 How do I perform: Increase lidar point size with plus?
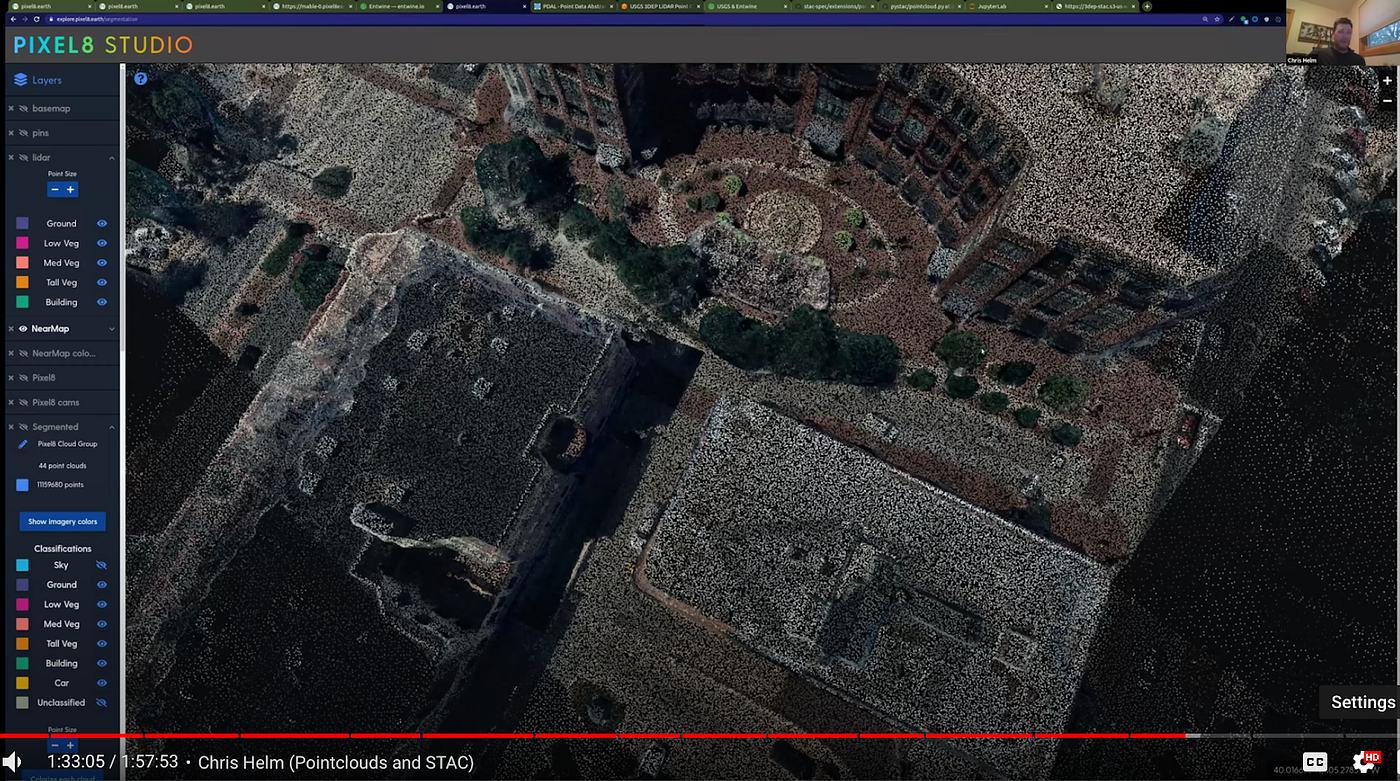tap(70, 190)
